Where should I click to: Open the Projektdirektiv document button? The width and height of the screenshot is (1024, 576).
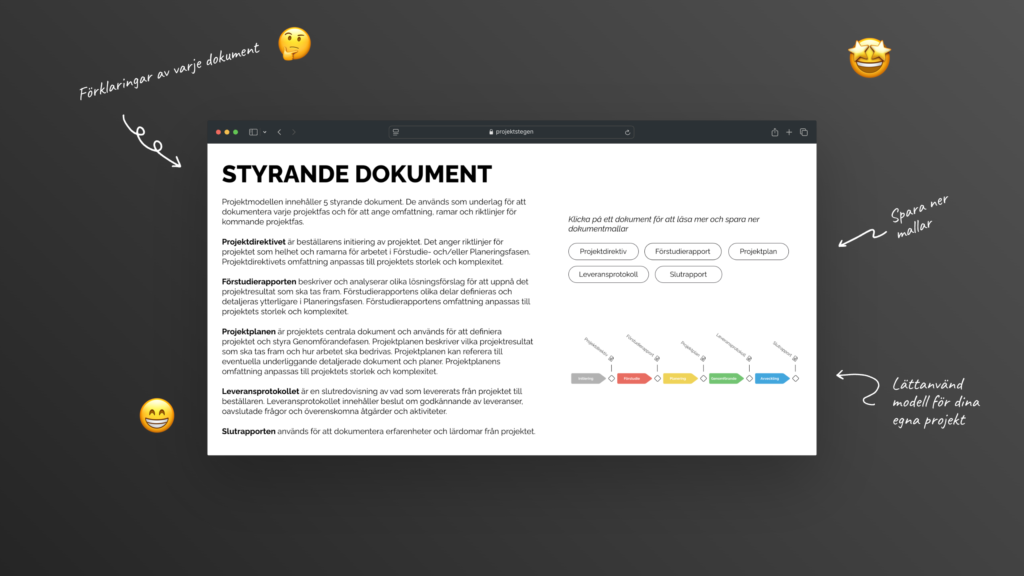tap(603, 252)
